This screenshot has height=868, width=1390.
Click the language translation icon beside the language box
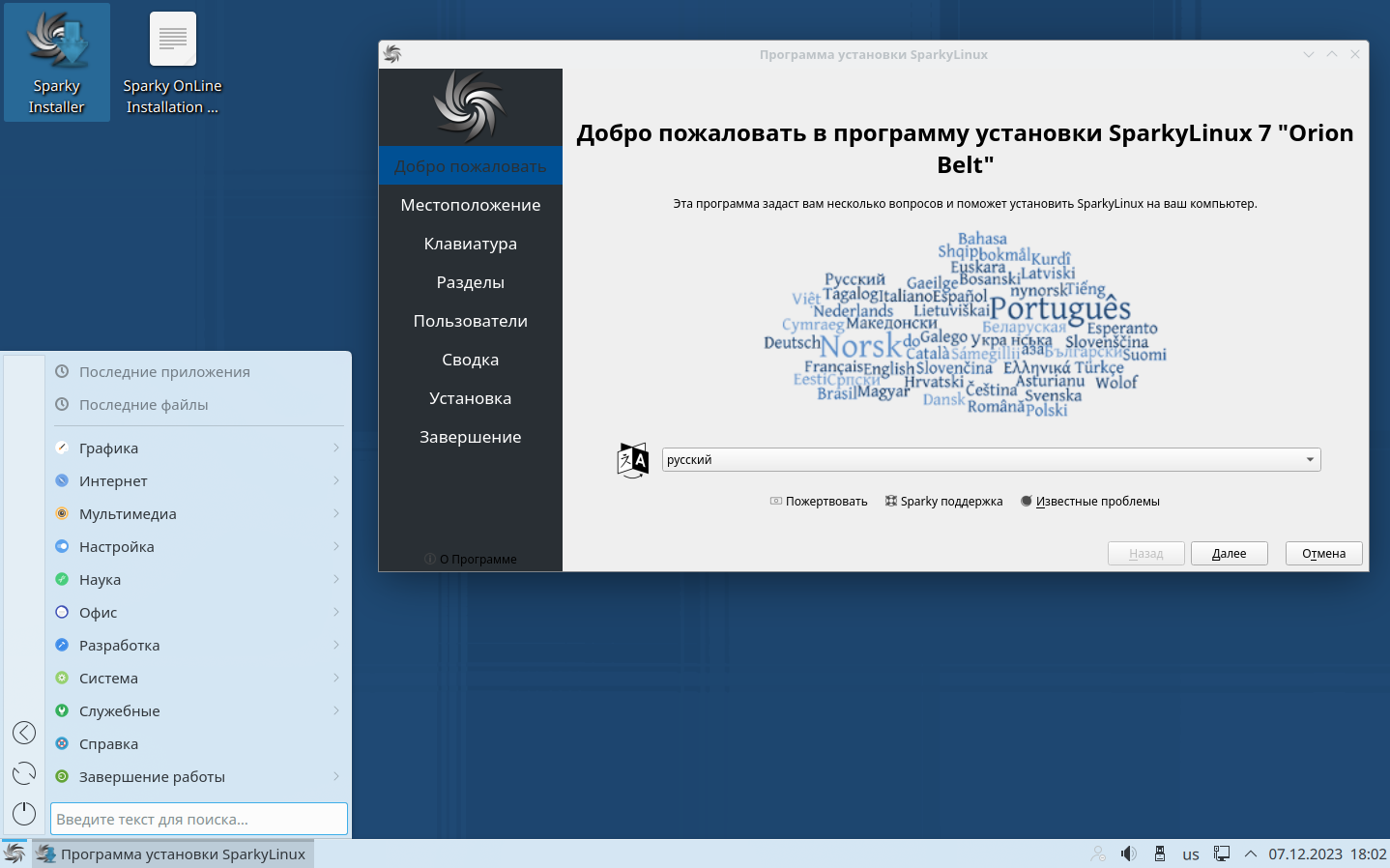pos(633,460)
